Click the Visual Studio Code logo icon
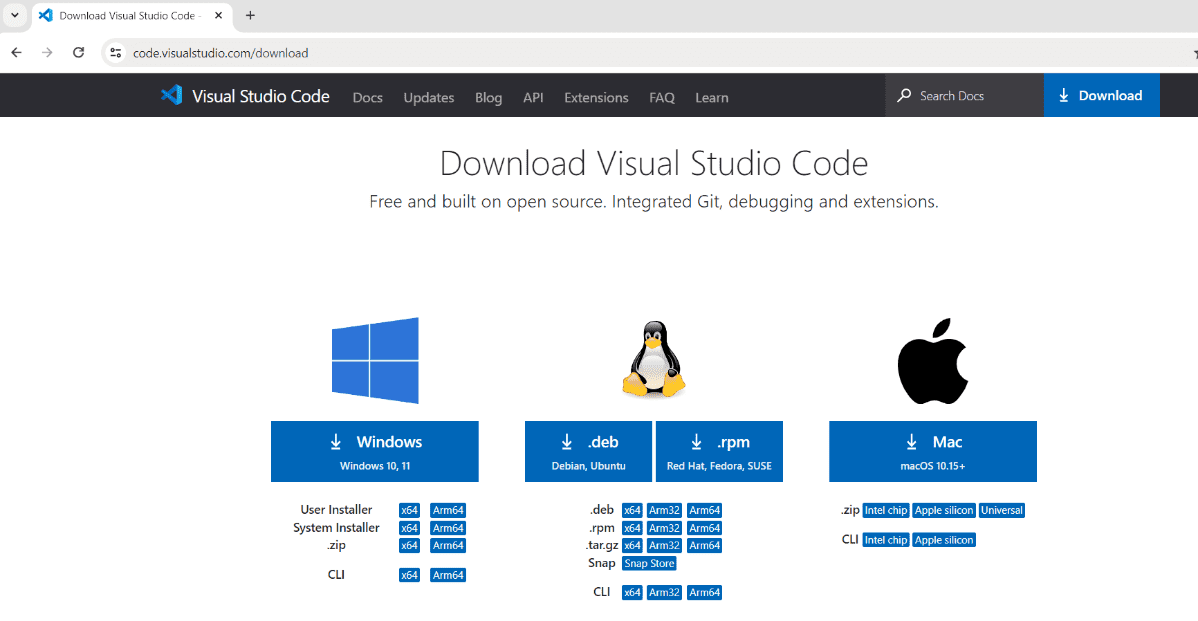Viewport: 1198px width, 621px height. (171, 95)
